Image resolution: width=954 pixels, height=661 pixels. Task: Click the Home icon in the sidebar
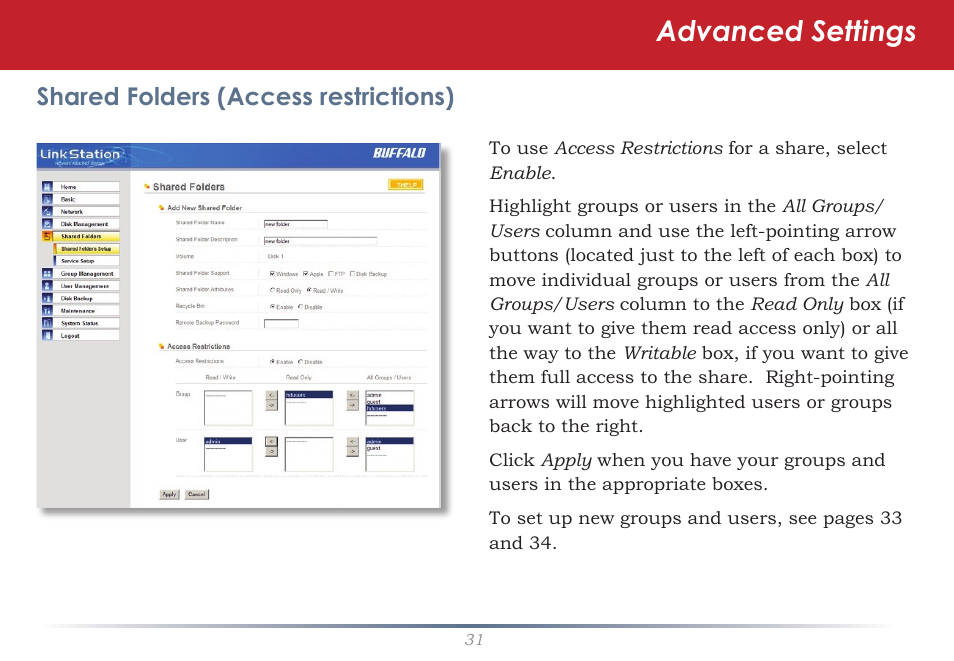click(47, 186)
